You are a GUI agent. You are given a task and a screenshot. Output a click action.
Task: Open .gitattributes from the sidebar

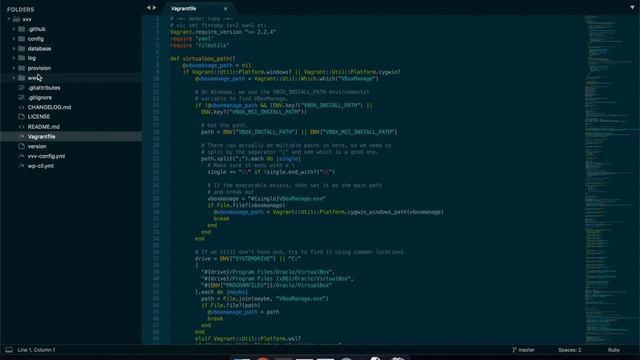tap(44, 88)
